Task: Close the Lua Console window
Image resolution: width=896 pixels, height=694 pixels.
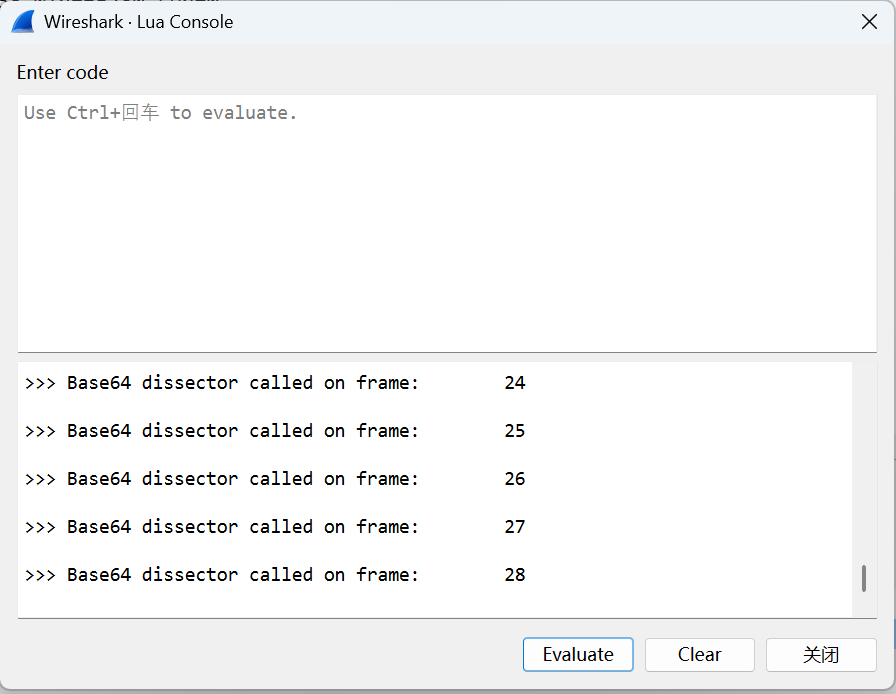Action: pyautogui.click(x=869, y=22)
